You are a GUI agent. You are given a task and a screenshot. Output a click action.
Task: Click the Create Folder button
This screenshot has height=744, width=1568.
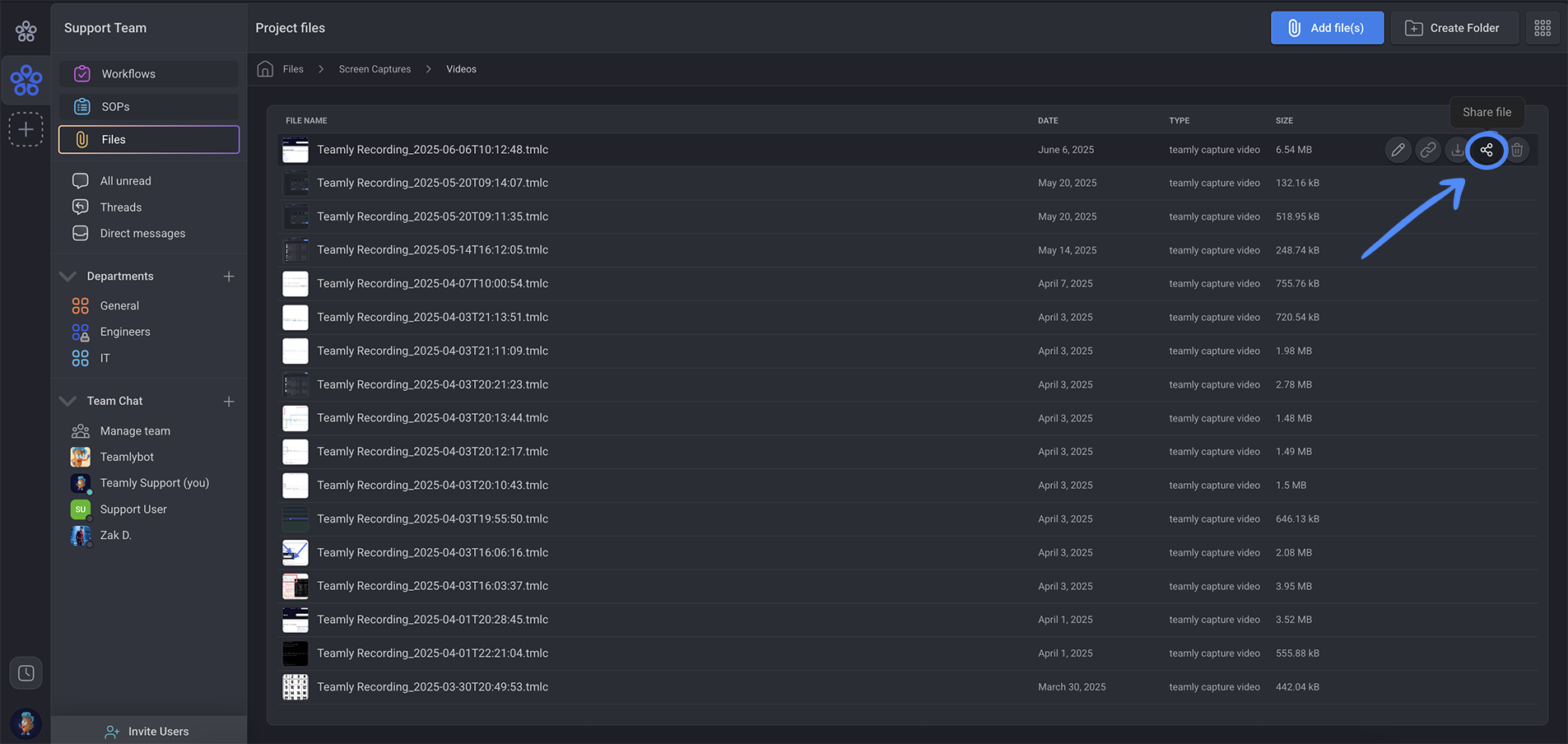[1454, 28]
